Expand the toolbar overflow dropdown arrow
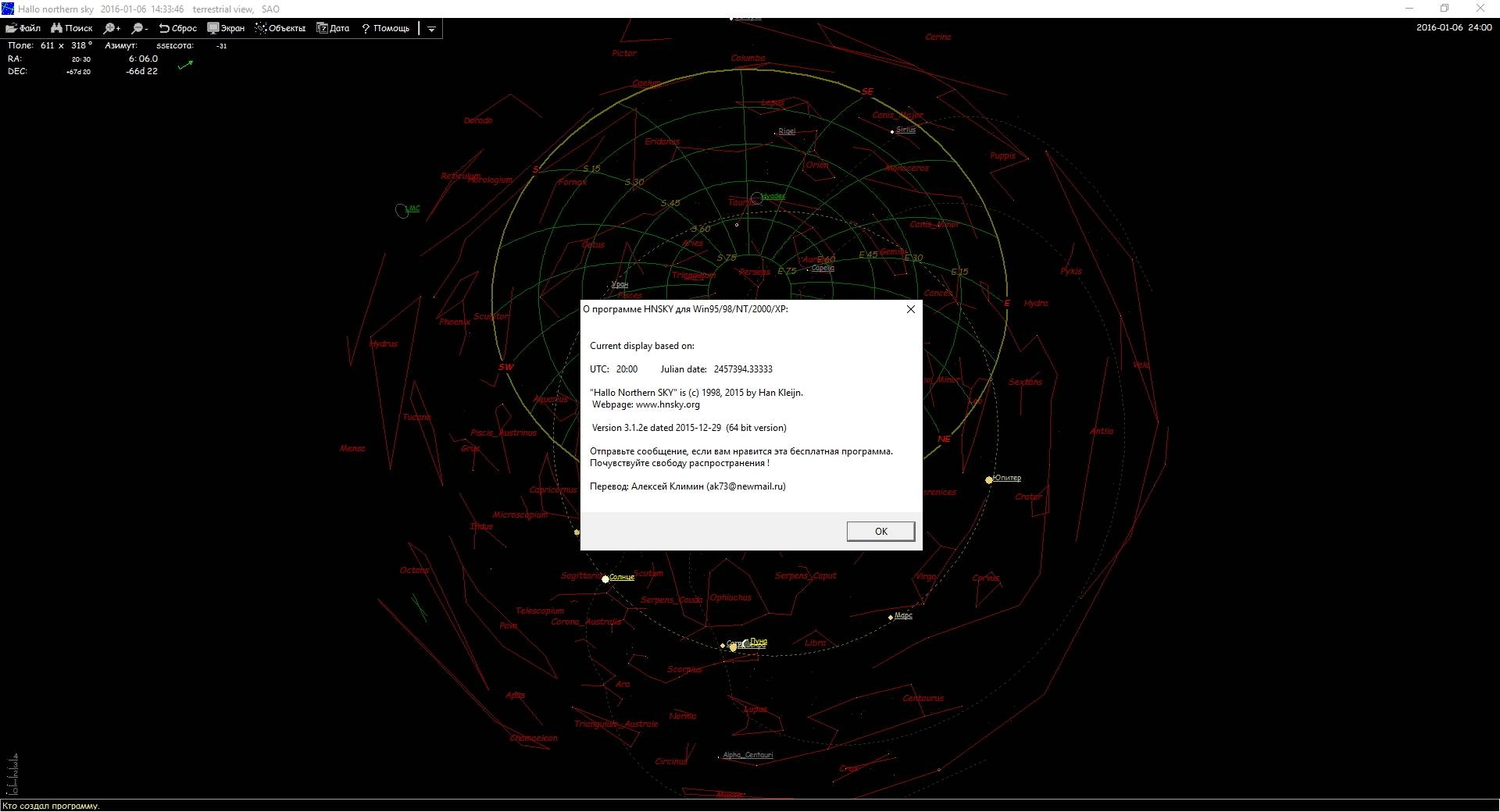Viewport: 1500px width, 812px height. tap(431, 29)
